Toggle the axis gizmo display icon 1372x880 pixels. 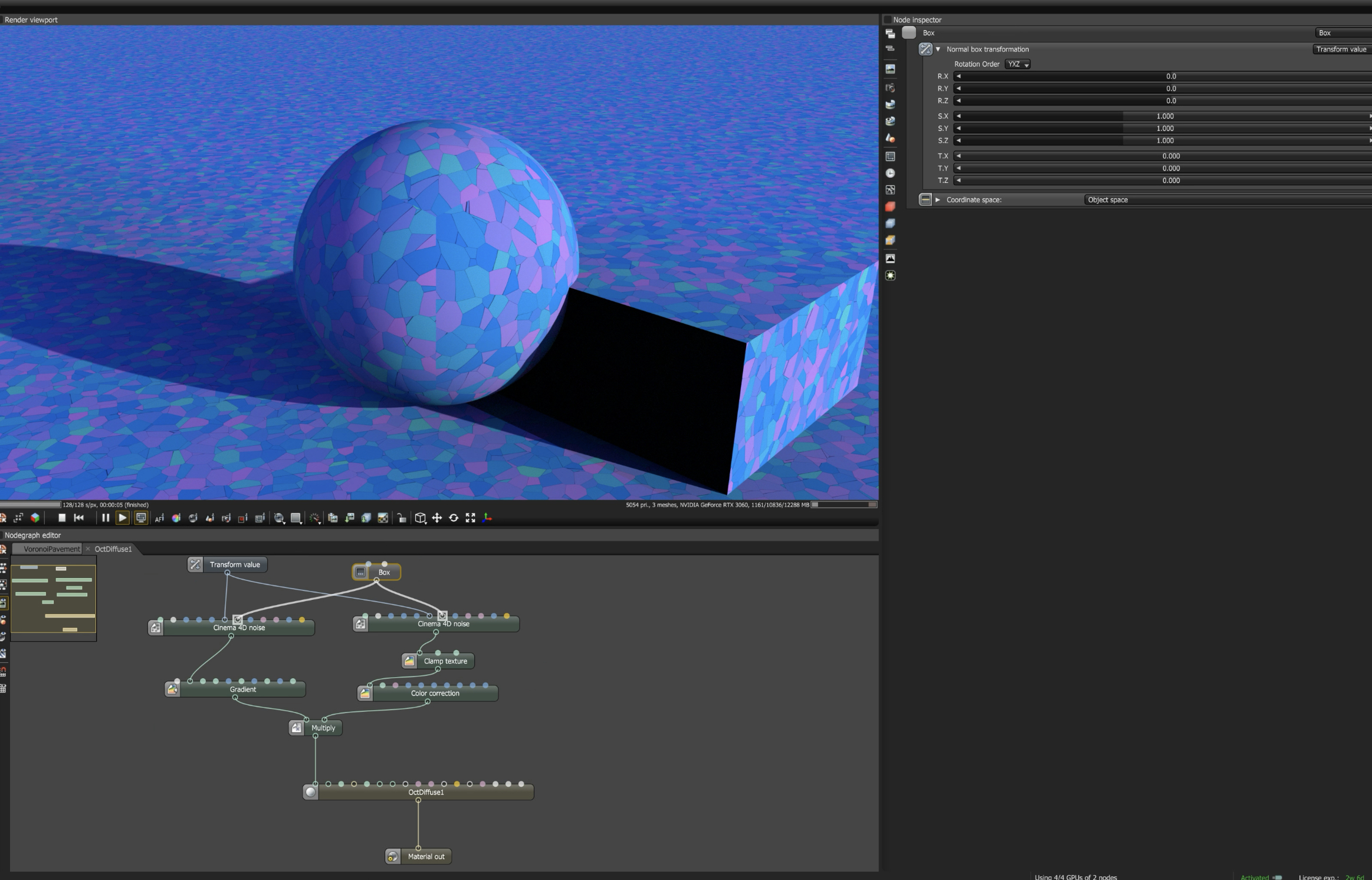(x=487, y=518)
